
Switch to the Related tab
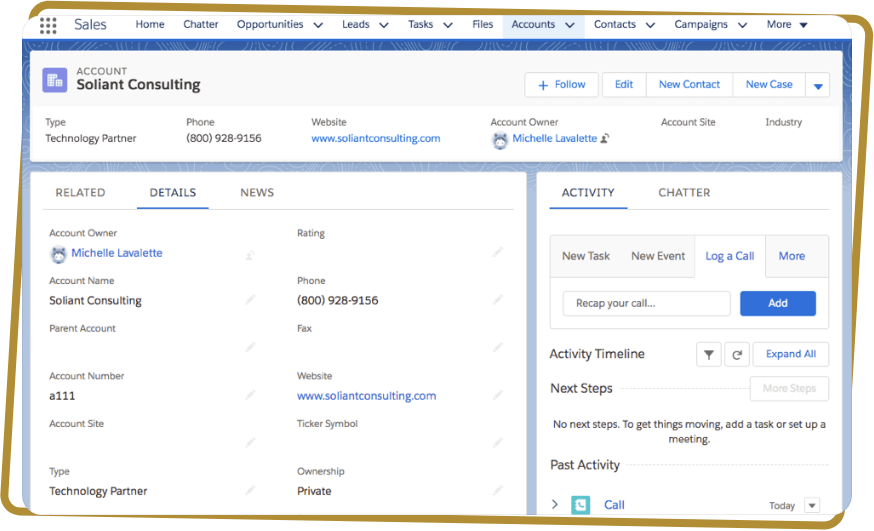(80, 193)
